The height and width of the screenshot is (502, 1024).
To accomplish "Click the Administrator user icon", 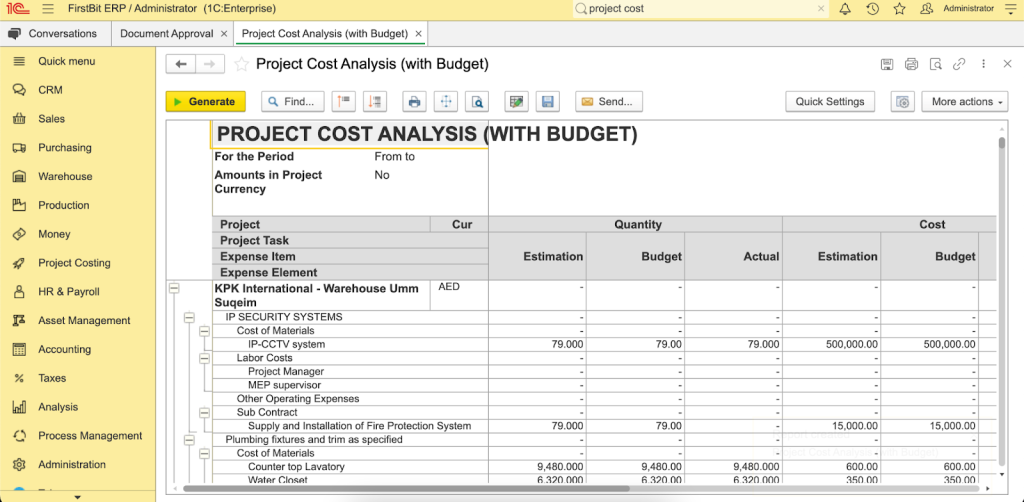I will click(x=926, y=9).
